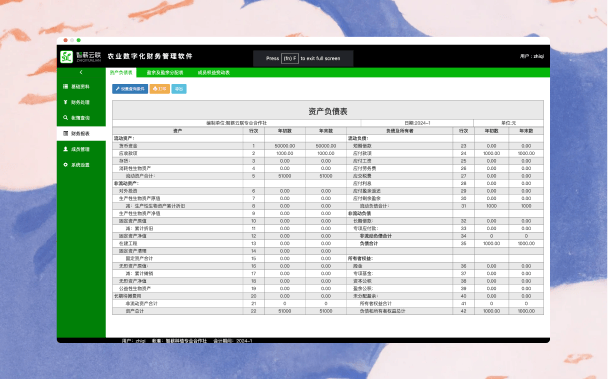Screen dimensions: 608x379
Task: Select the 在建工程 row label
Action: 128,243
